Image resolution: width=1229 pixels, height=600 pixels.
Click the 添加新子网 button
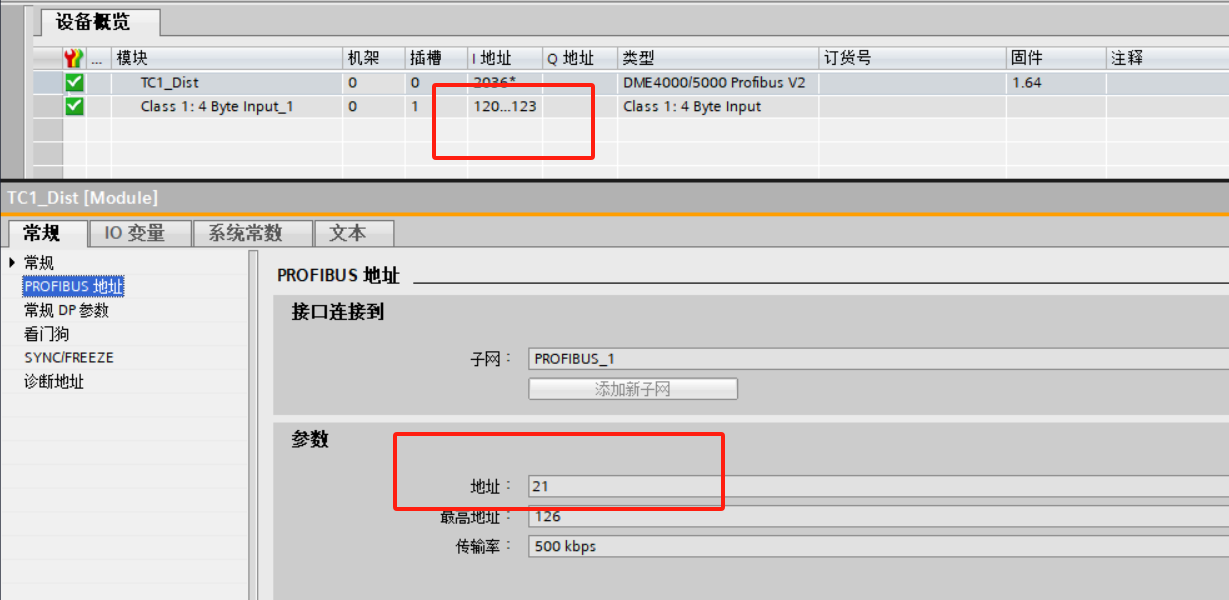tap(632, 389)
